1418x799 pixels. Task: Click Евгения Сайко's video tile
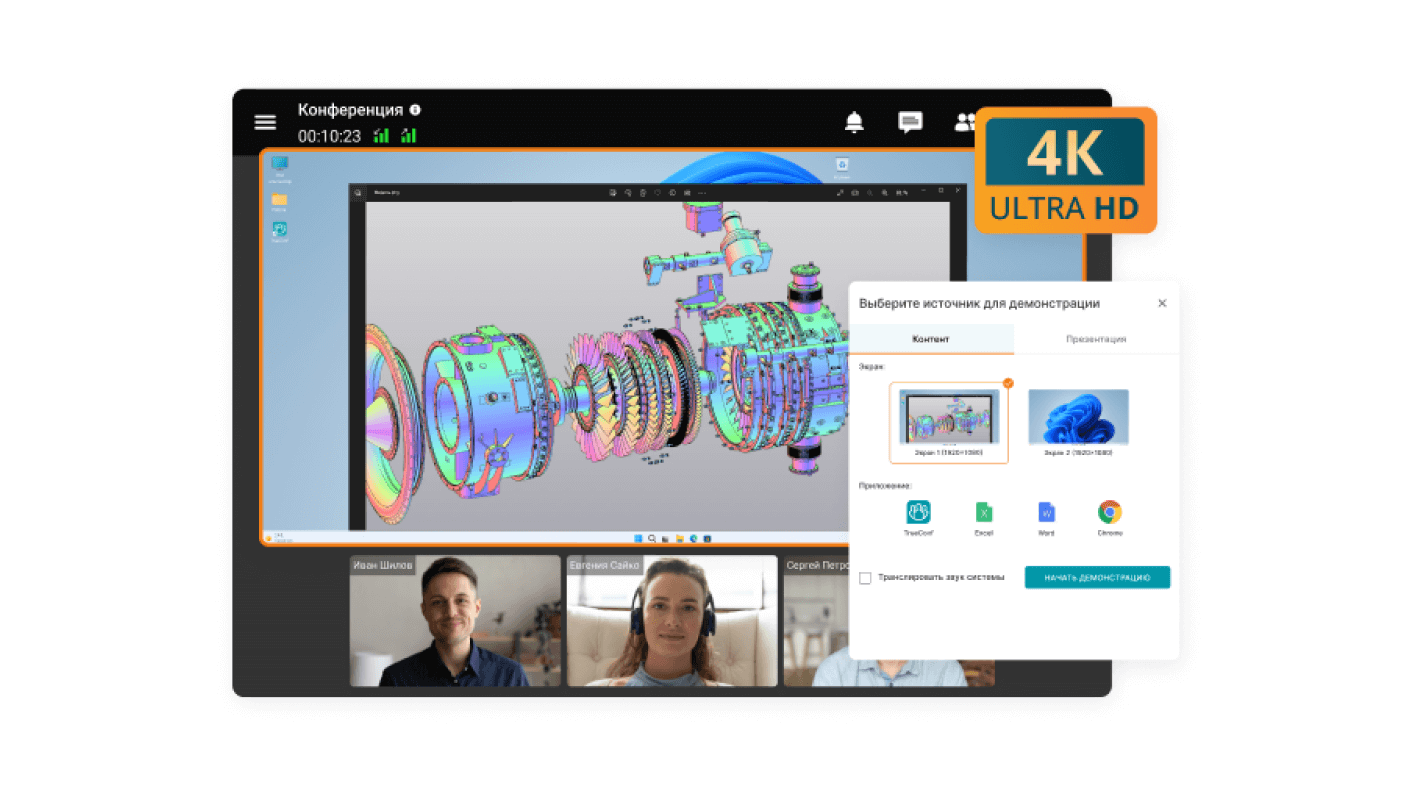[672, 621]
